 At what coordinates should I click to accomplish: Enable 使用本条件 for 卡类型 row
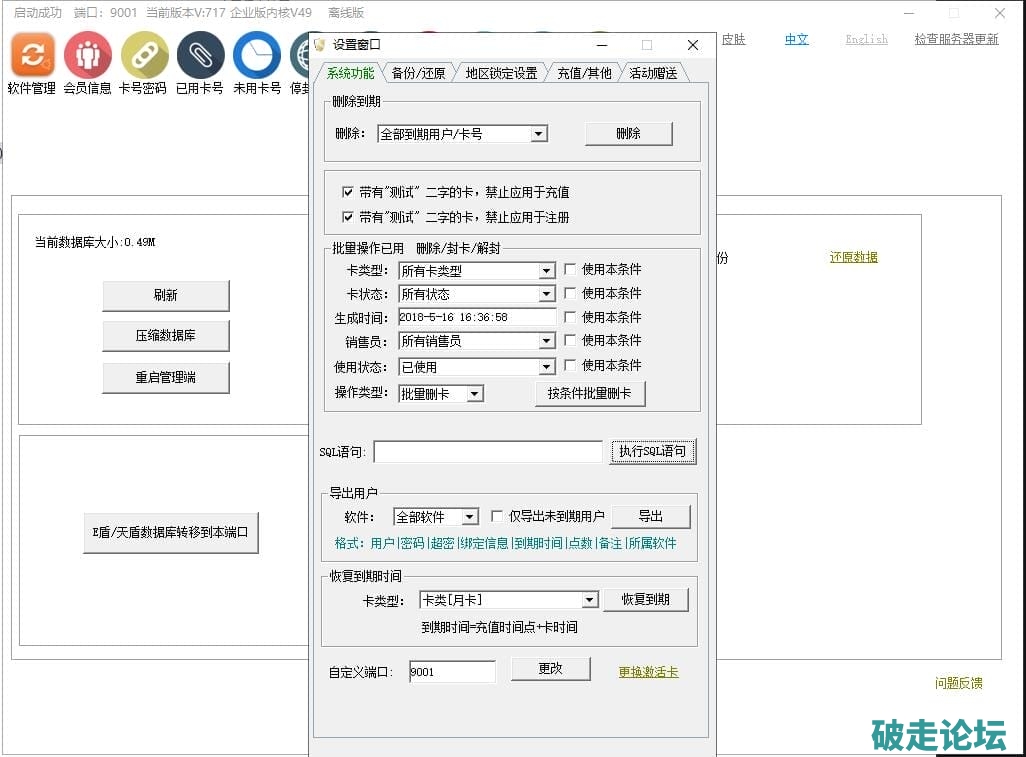tap(570, 269)
